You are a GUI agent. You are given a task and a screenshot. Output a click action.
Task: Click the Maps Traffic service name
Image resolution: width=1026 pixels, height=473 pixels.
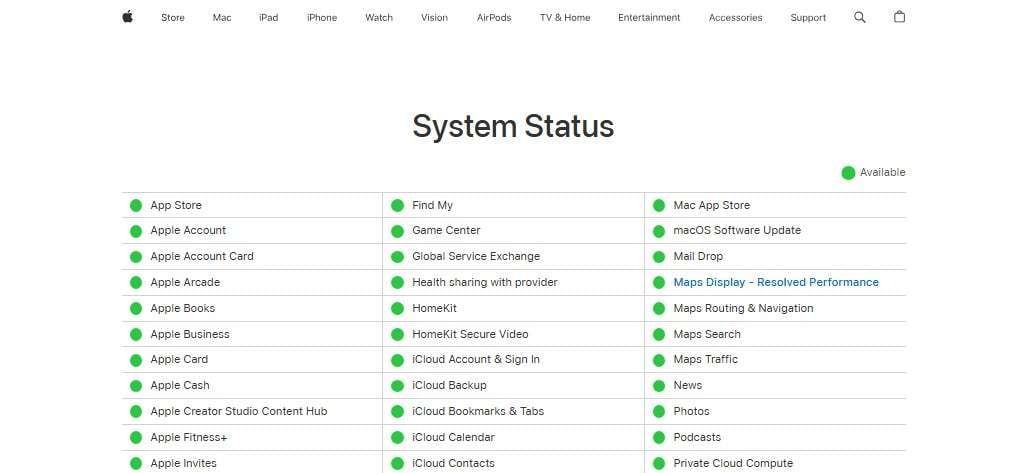coord(705,359)
